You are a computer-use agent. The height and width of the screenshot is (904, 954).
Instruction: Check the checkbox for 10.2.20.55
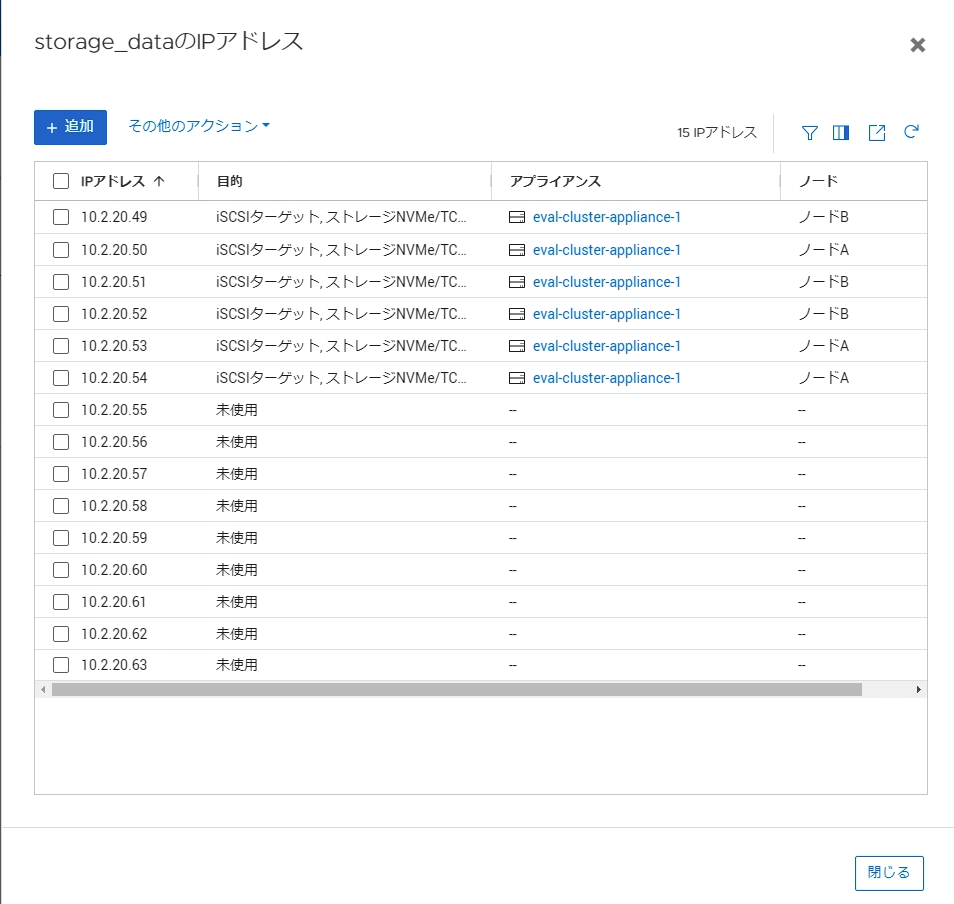pos(60,409)
